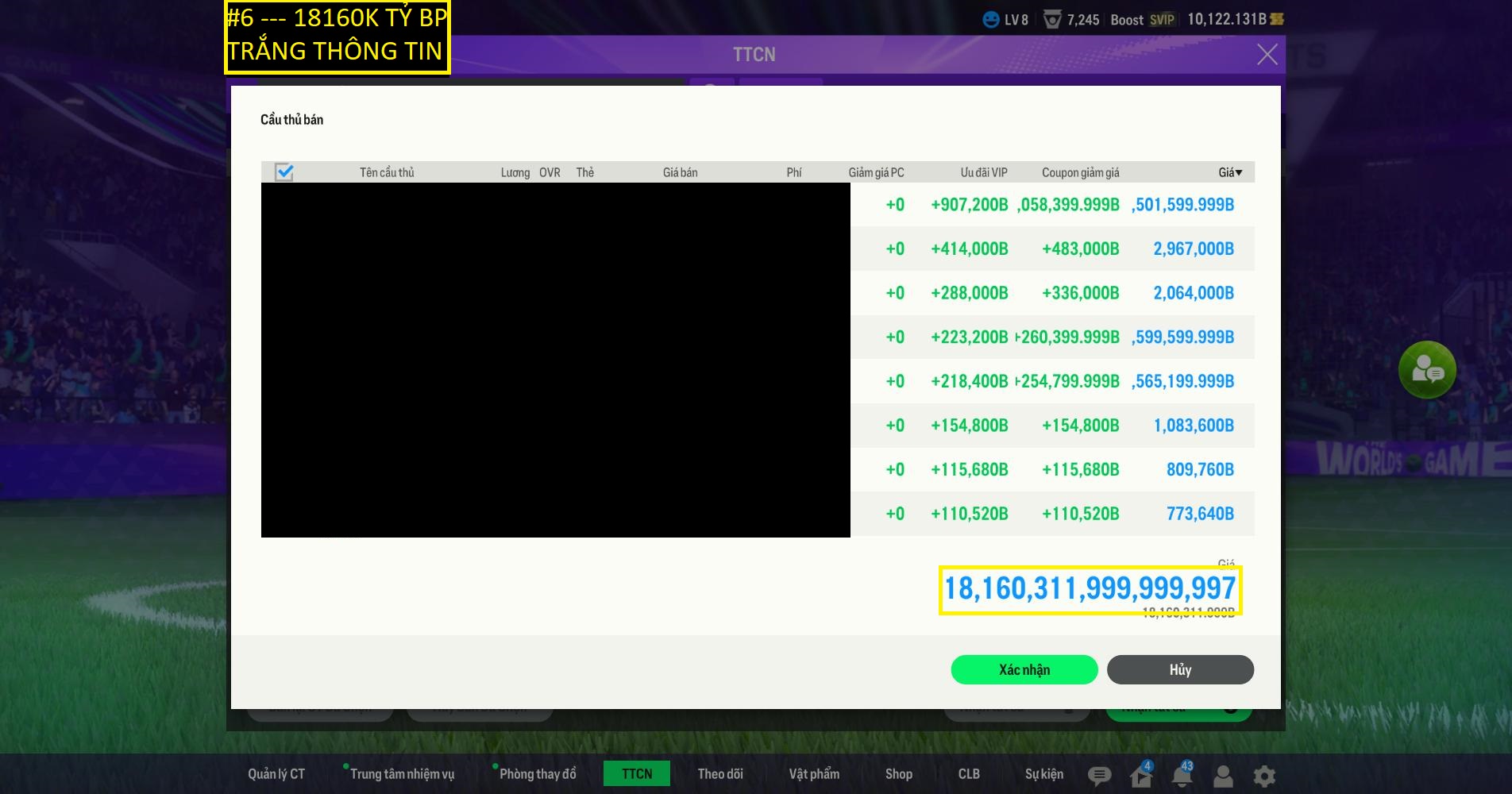Image resolution: width=1512 pixels, height=794 pixels.
Task: Click the Lương column header
Action: 515,172
